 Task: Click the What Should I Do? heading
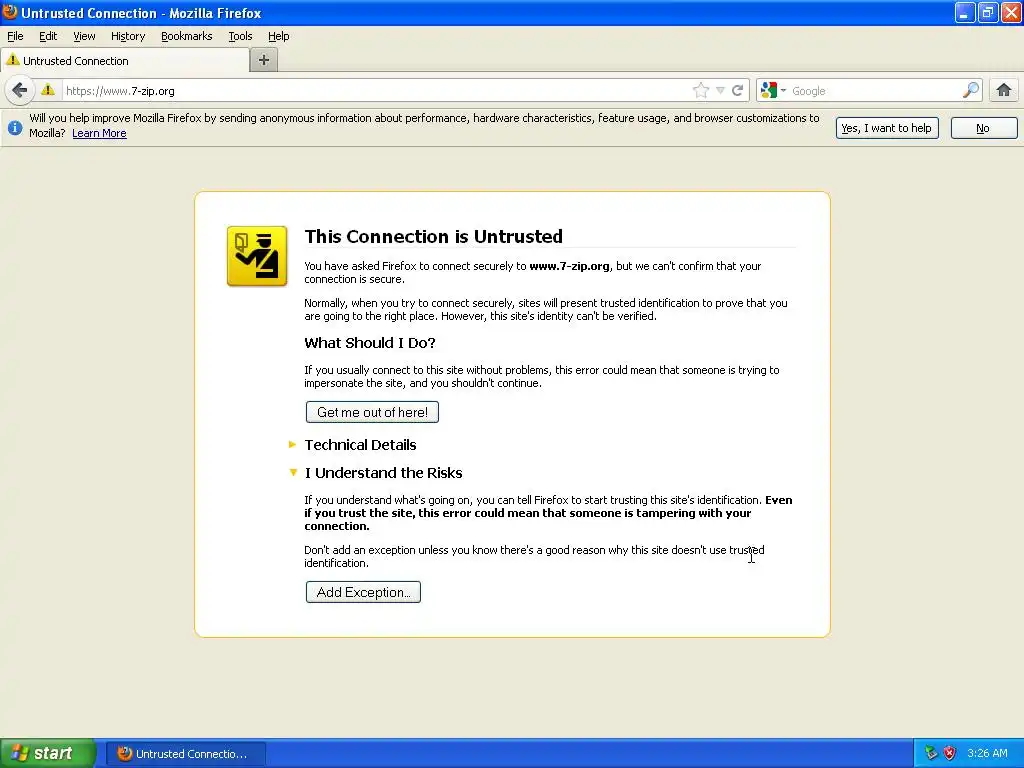[370, 343]
